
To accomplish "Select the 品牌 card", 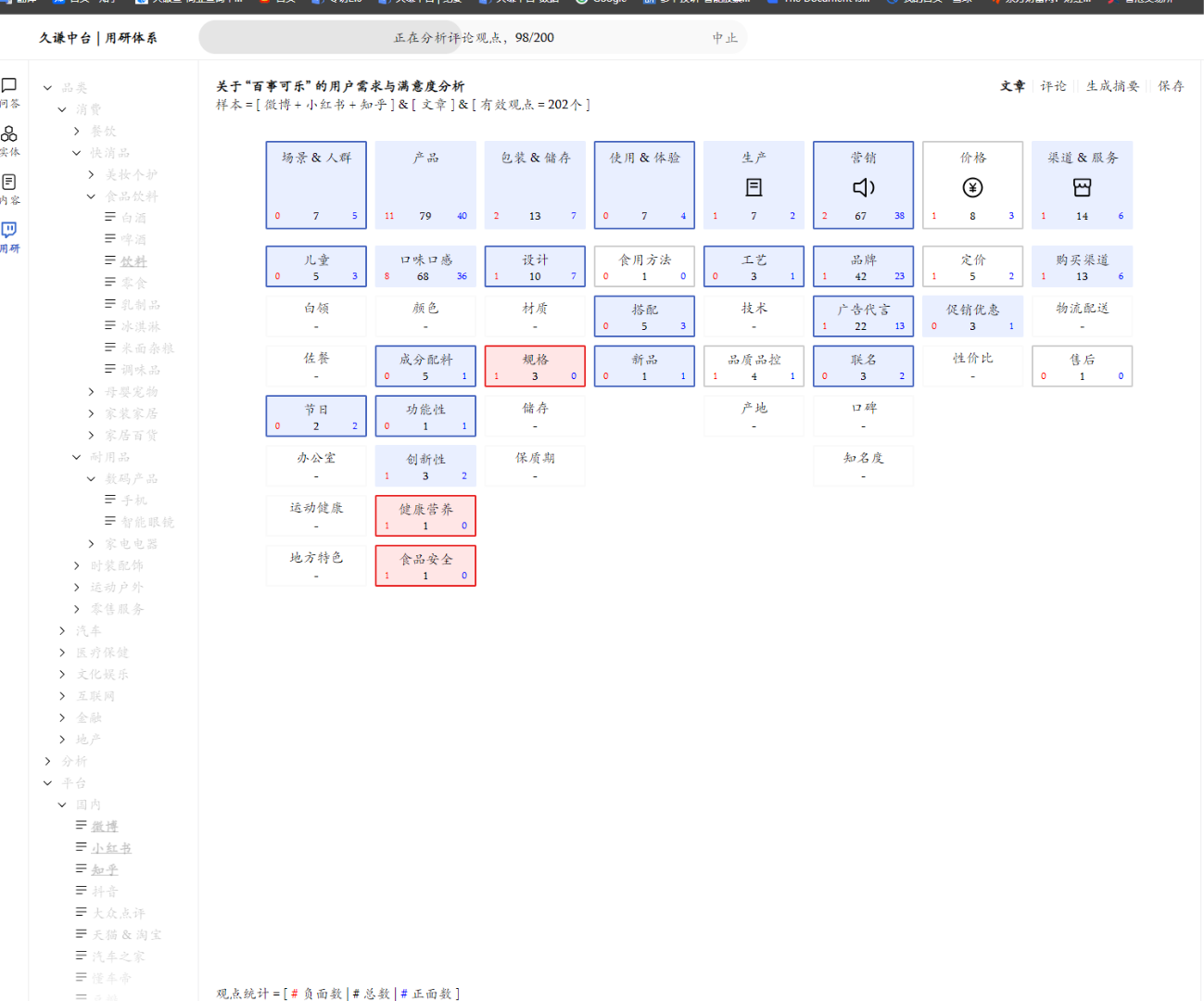I will [863, 266].
